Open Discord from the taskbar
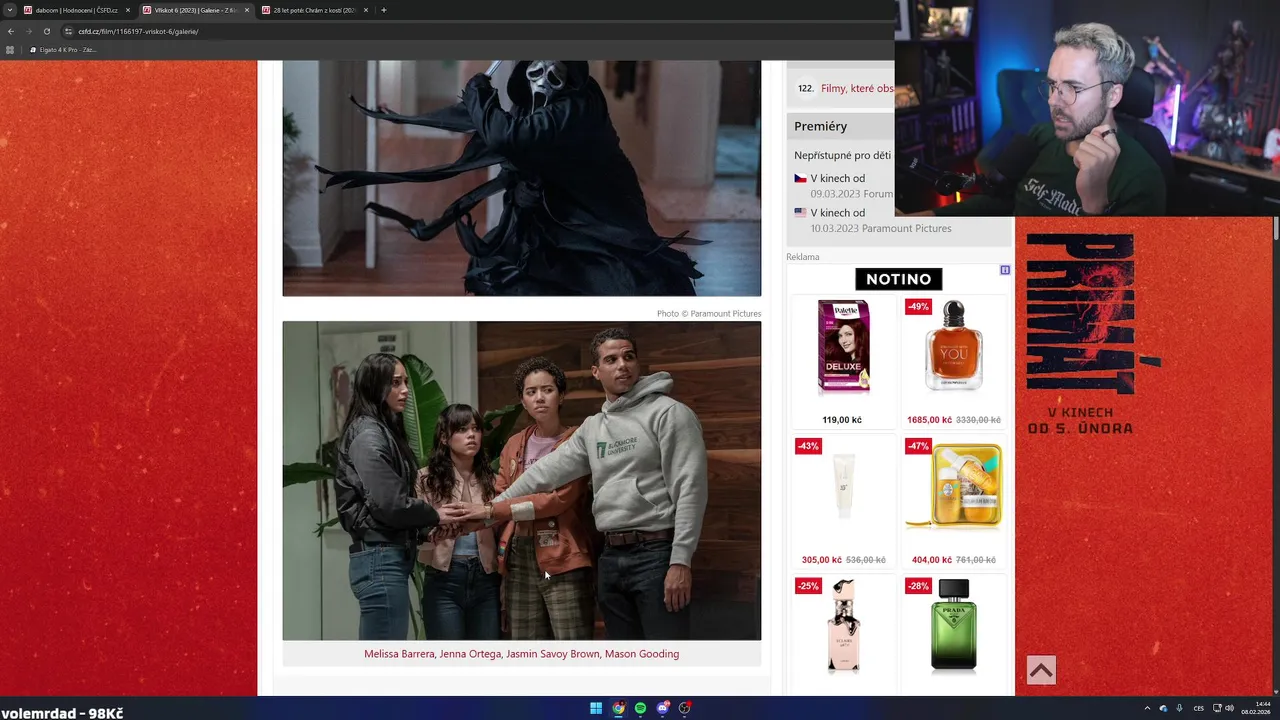 tap(663, 708)
